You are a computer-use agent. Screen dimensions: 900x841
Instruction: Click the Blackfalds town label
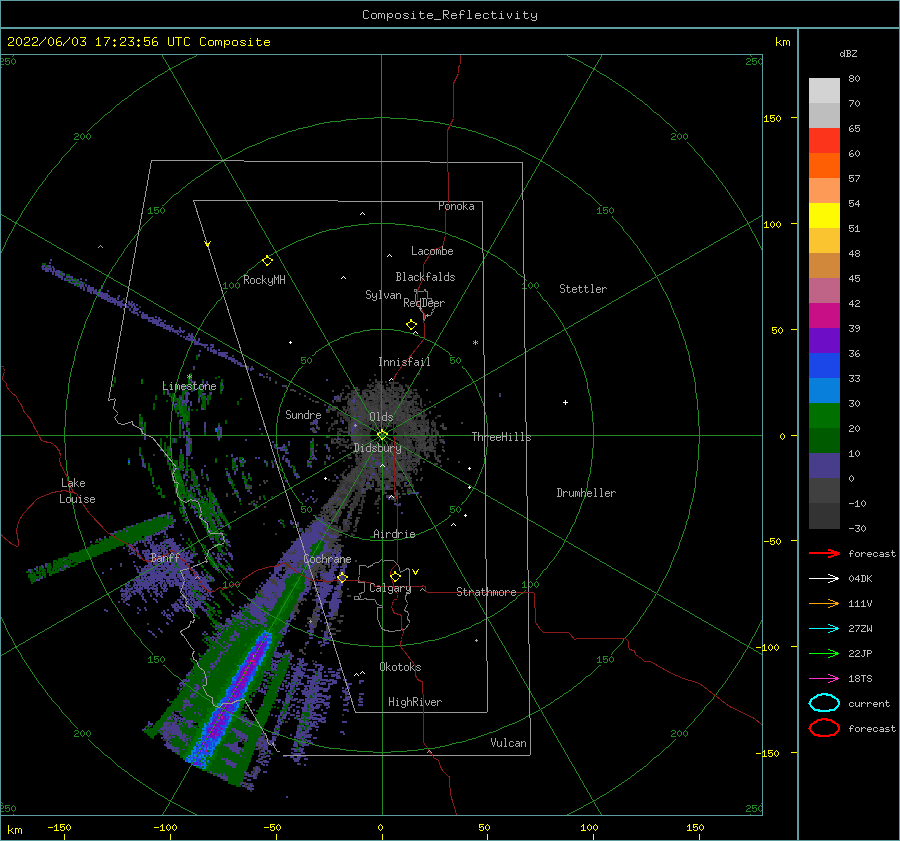click(425, 277)
